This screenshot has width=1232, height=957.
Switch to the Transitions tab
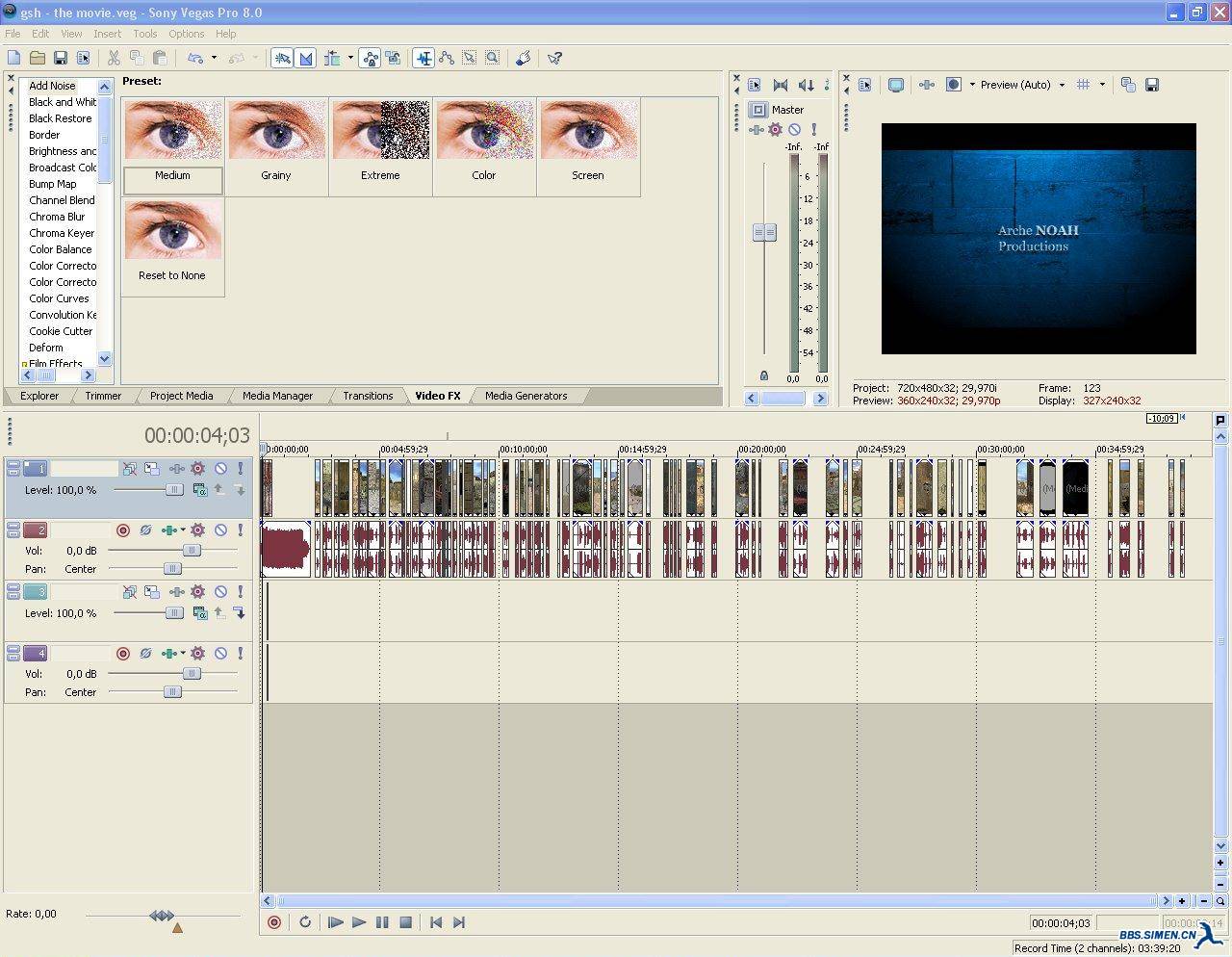pos(368,396)
